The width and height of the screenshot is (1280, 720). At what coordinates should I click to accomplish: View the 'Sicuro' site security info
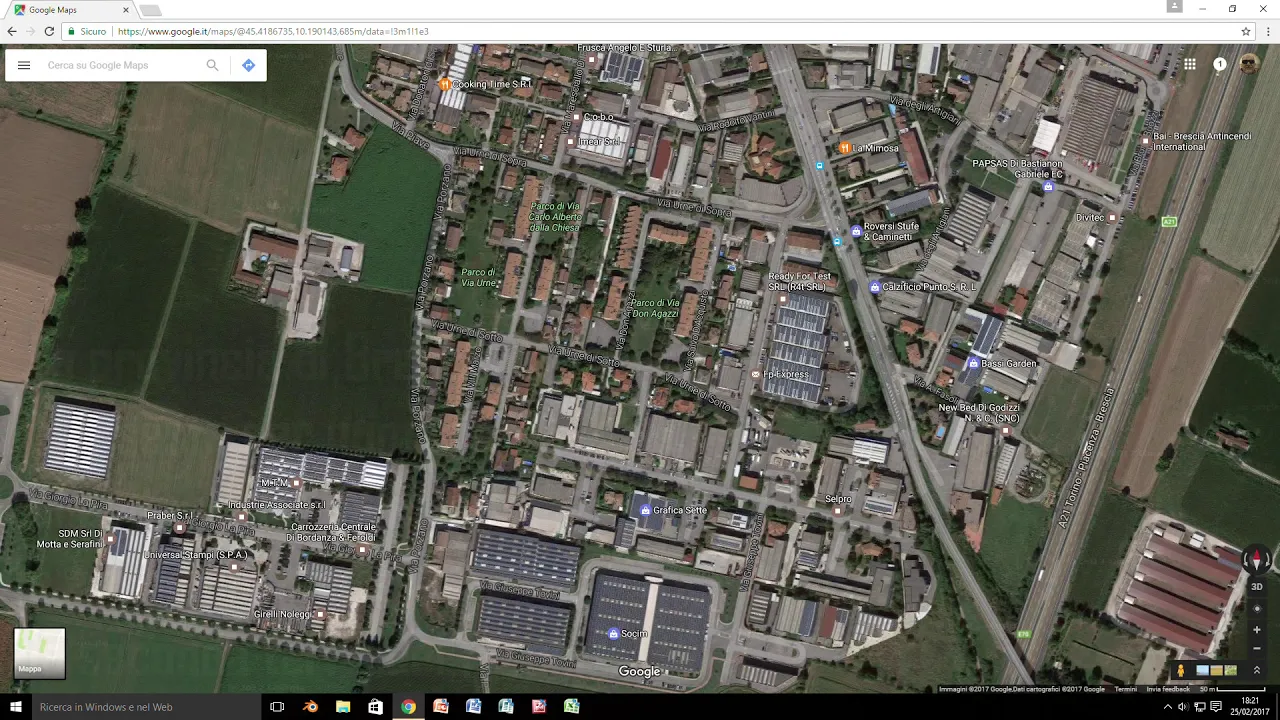click(87, 31)
